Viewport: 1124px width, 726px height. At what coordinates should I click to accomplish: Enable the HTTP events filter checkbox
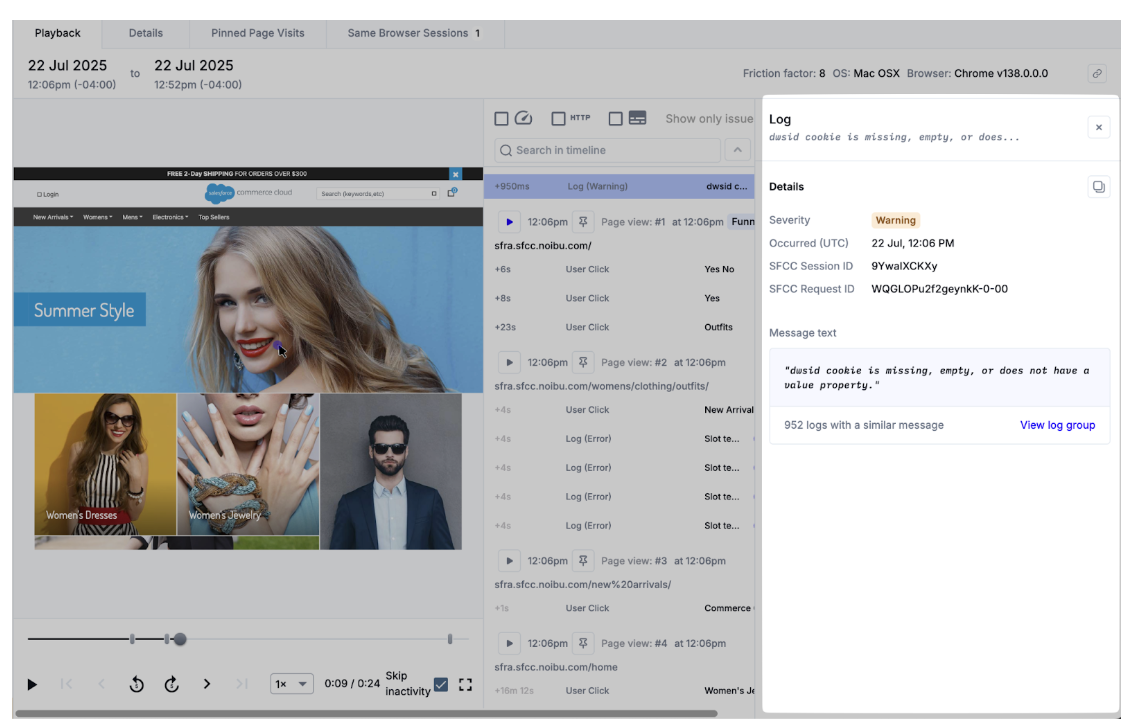[559, 119]
